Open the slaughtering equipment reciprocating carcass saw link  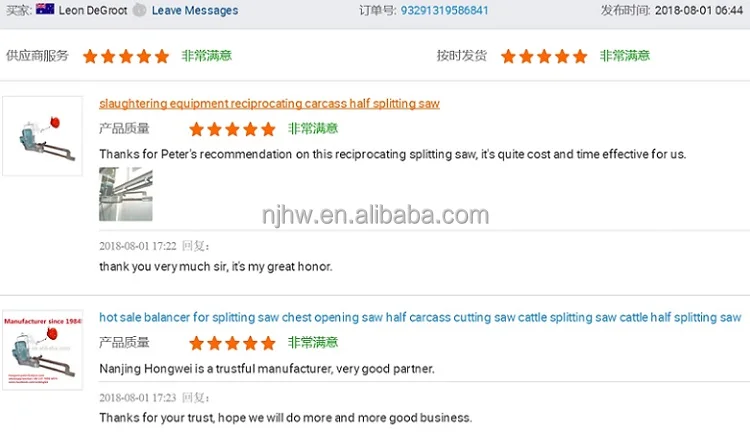tap(269, 103)
